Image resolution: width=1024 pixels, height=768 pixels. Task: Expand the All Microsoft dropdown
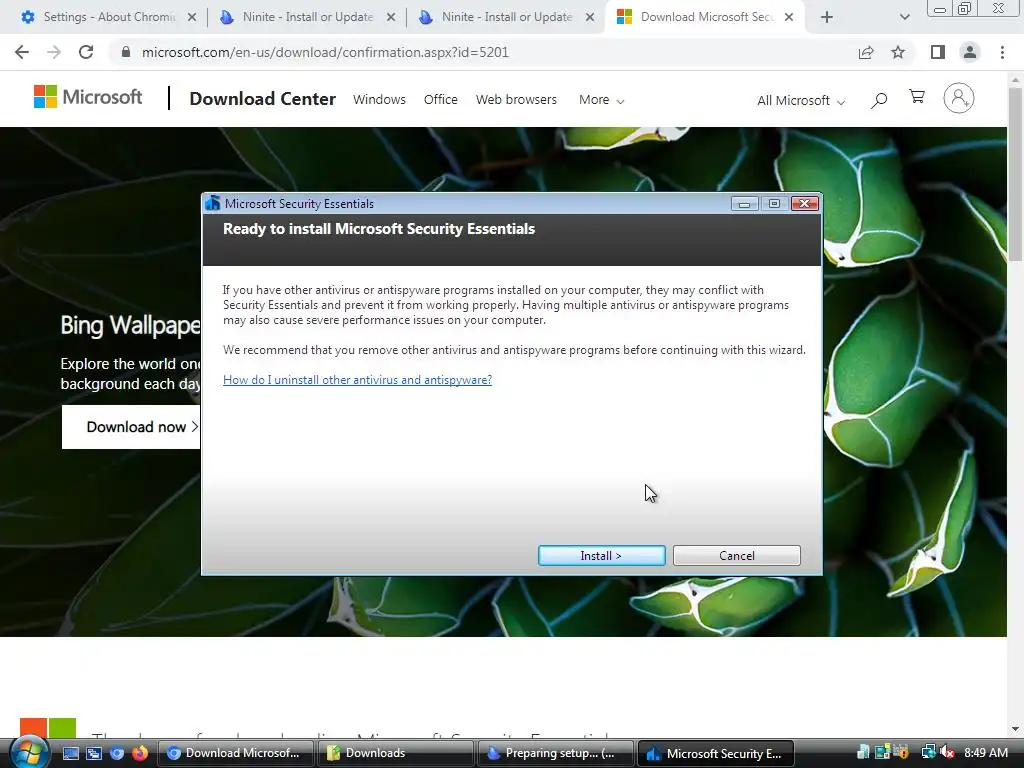(x=801, y=101)
